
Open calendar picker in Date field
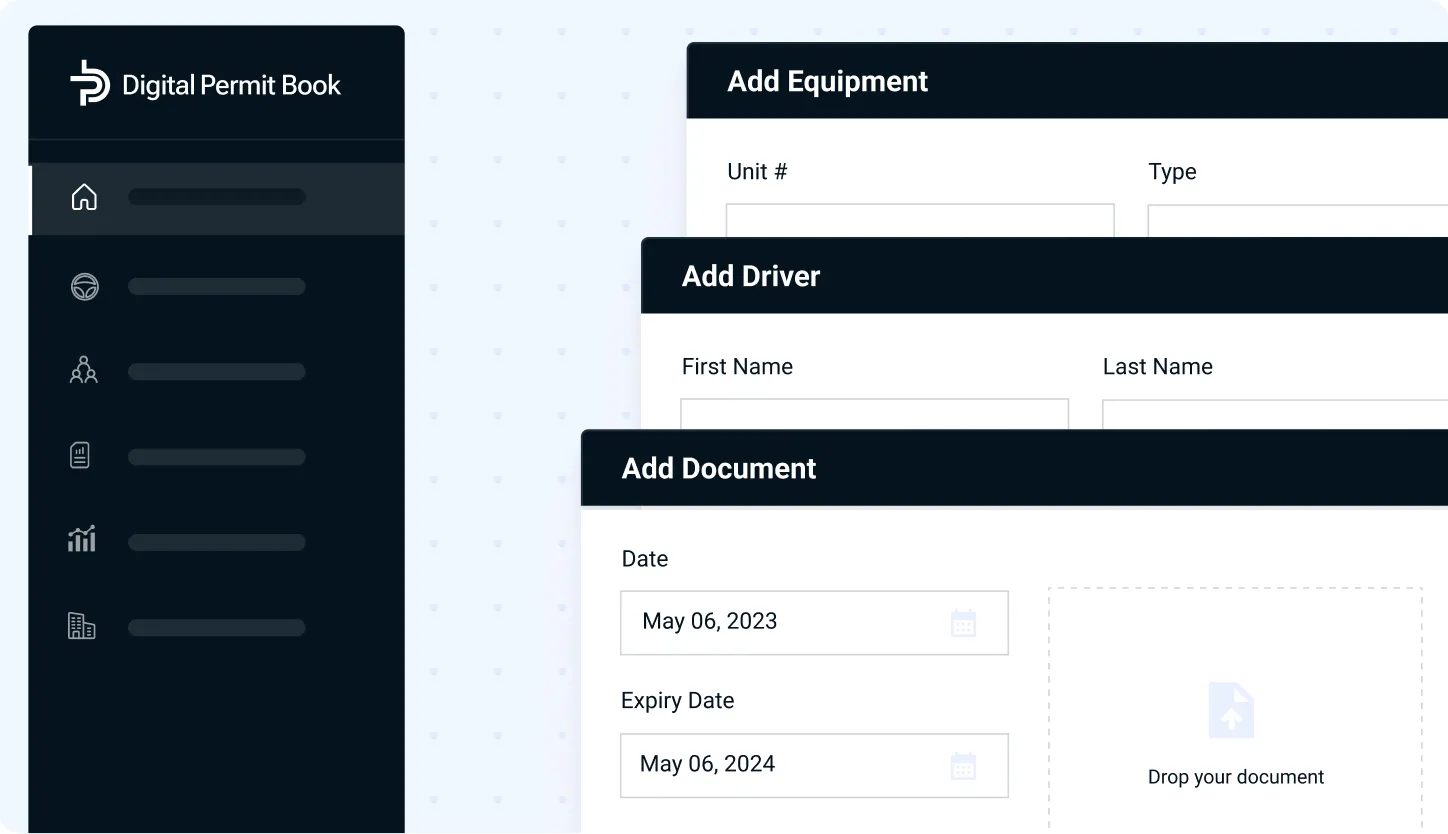(x=963, y=624)
